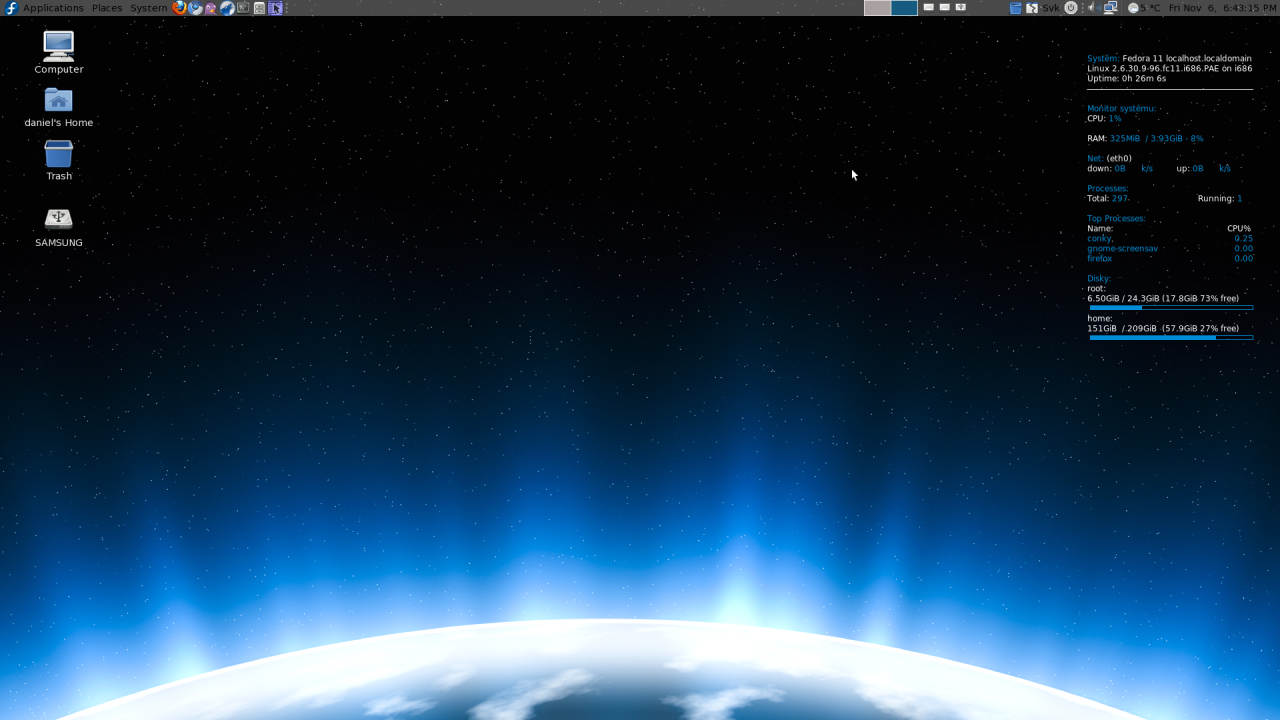Image resolution: width=1280 pixels, height=720 pixels.
Task: Select the SAMSUNG USB drive icon
Action: pos(59,227)
